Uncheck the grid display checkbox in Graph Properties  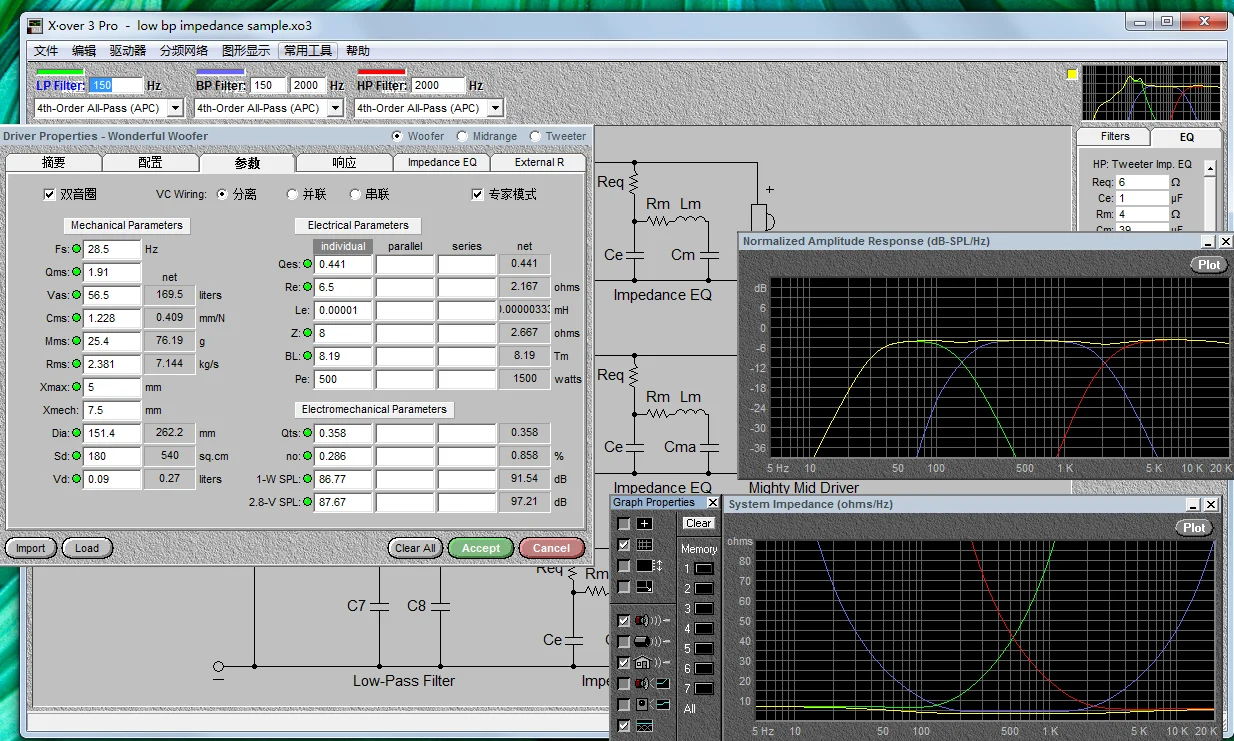point(624,545)
